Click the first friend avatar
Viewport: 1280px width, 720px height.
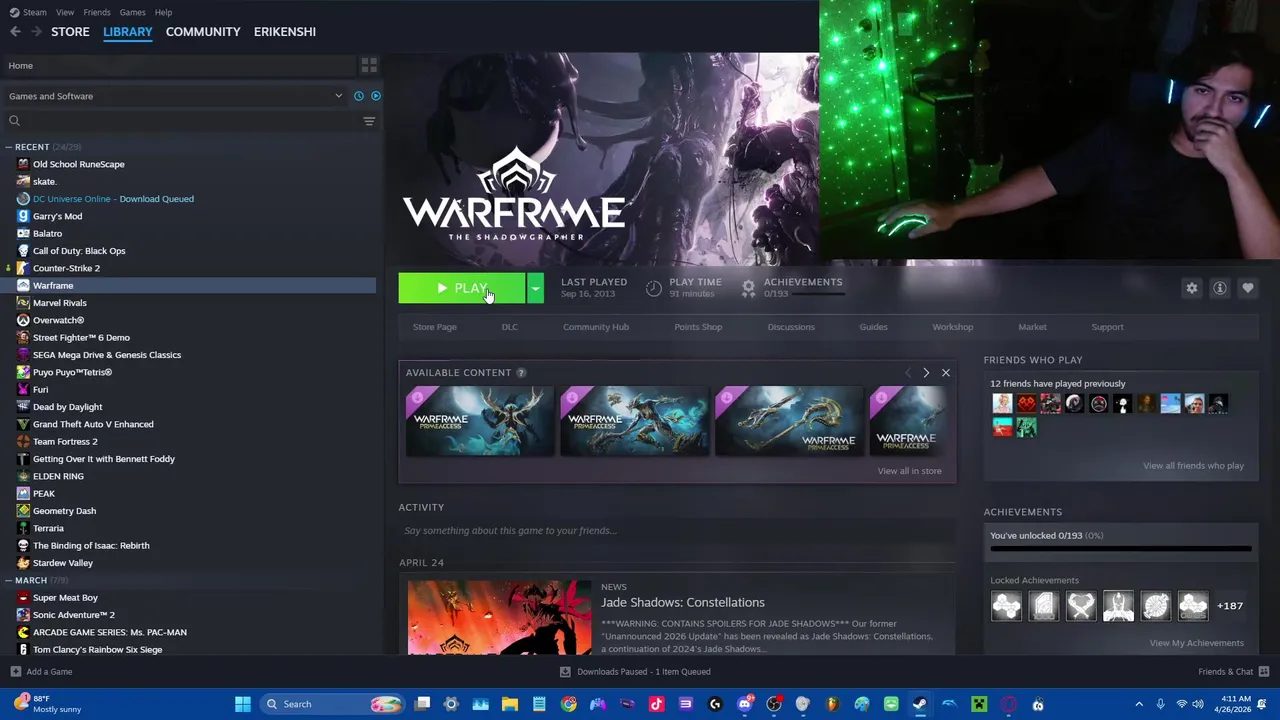(x=1002, y=404)
